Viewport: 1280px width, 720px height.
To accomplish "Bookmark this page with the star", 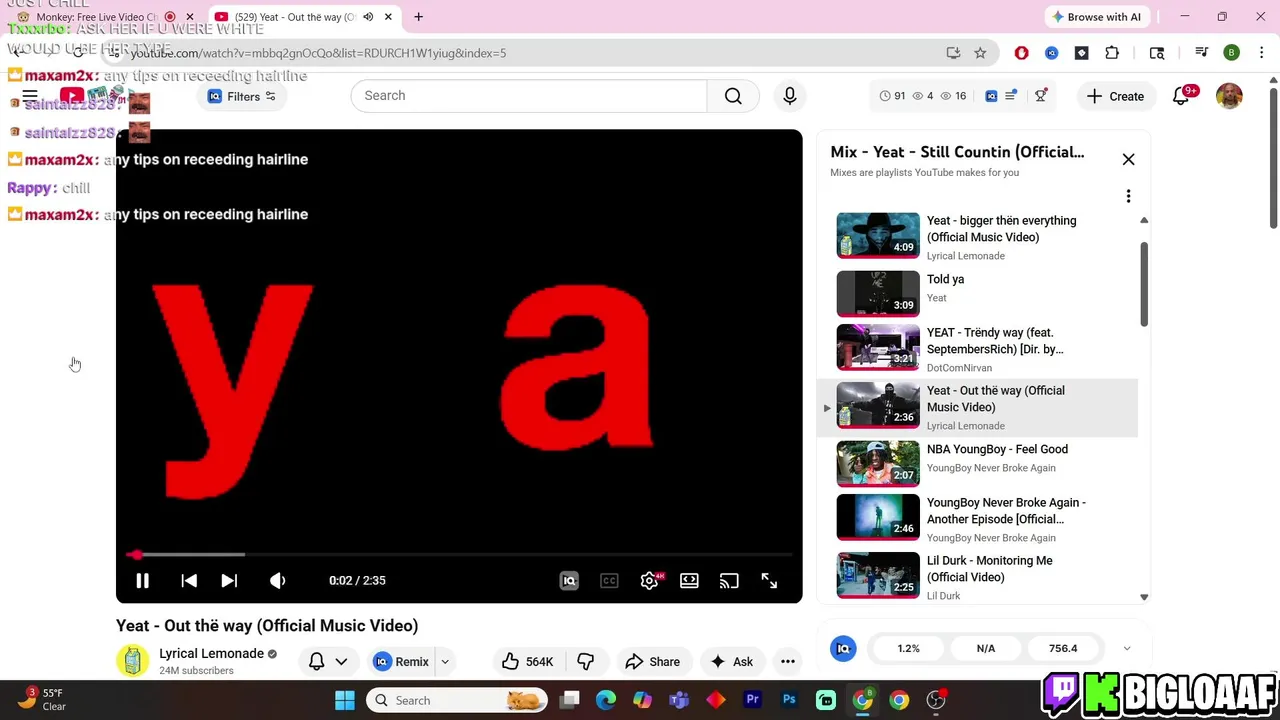I will point(980,53).
